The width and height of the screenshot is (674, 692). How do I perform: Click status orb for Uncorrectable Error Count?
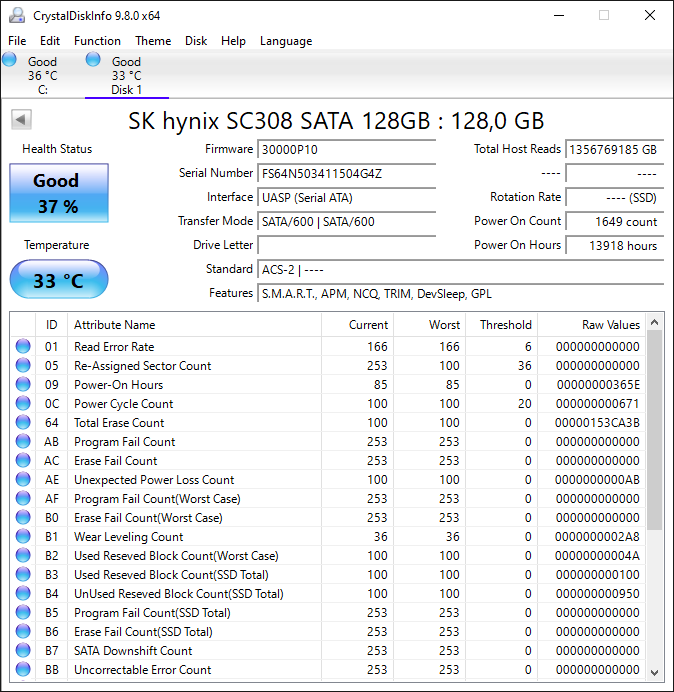click(23, 669)
